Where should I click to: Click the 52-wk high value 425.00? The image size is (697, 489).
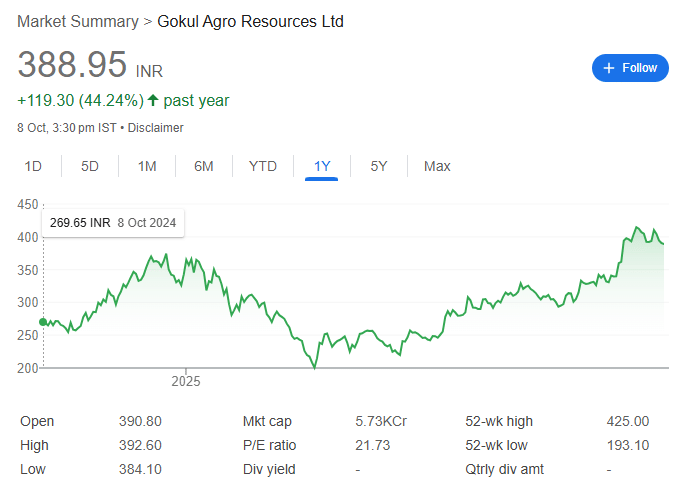(x=627, y=422)
